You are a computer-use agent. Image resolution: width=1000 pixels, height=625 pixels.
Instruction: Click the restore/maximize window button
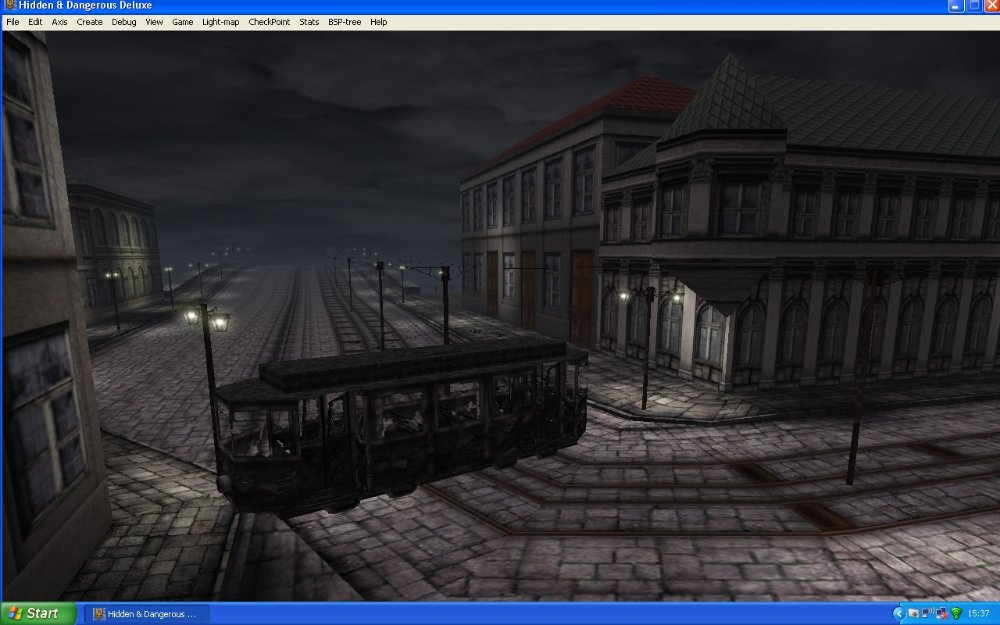974,6
